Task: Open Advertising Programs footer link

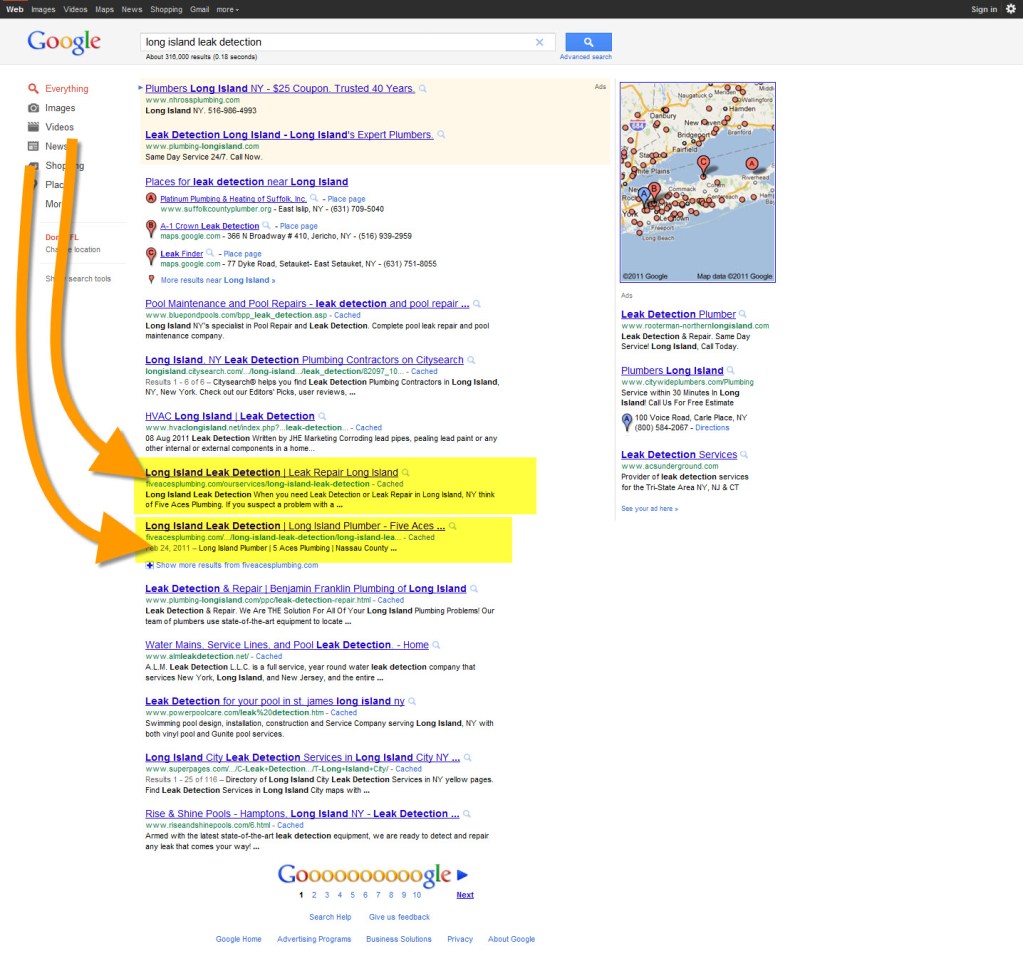Action: [314, 939]
